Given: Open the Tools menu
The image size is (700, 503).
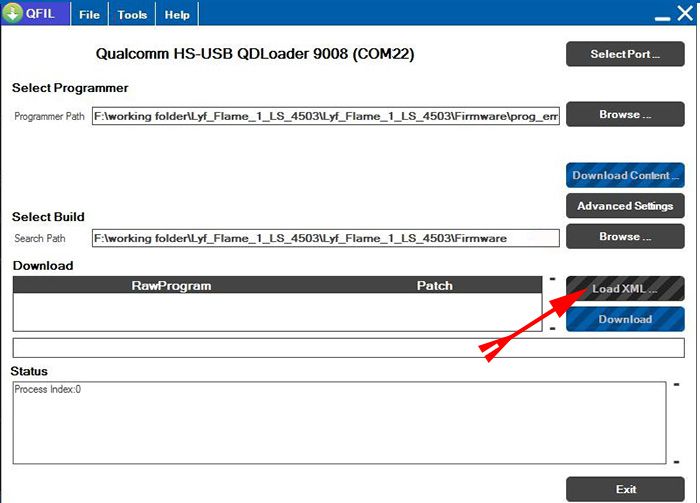Looking at the screenshot, I should pyautogui.click(x=132, y=15).
